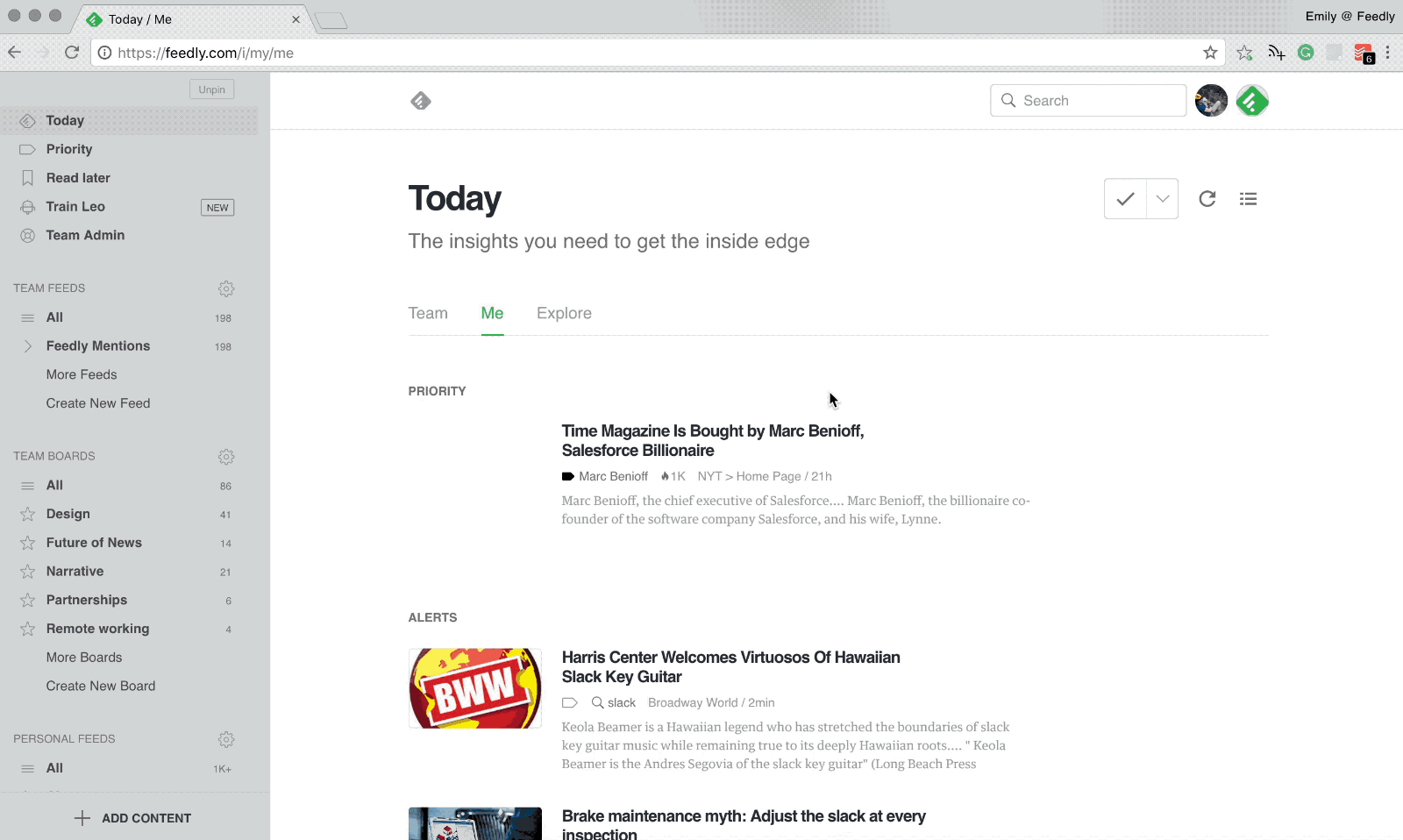
Task: Open Team Boards settings gear
Action: [x=226, y=457]
